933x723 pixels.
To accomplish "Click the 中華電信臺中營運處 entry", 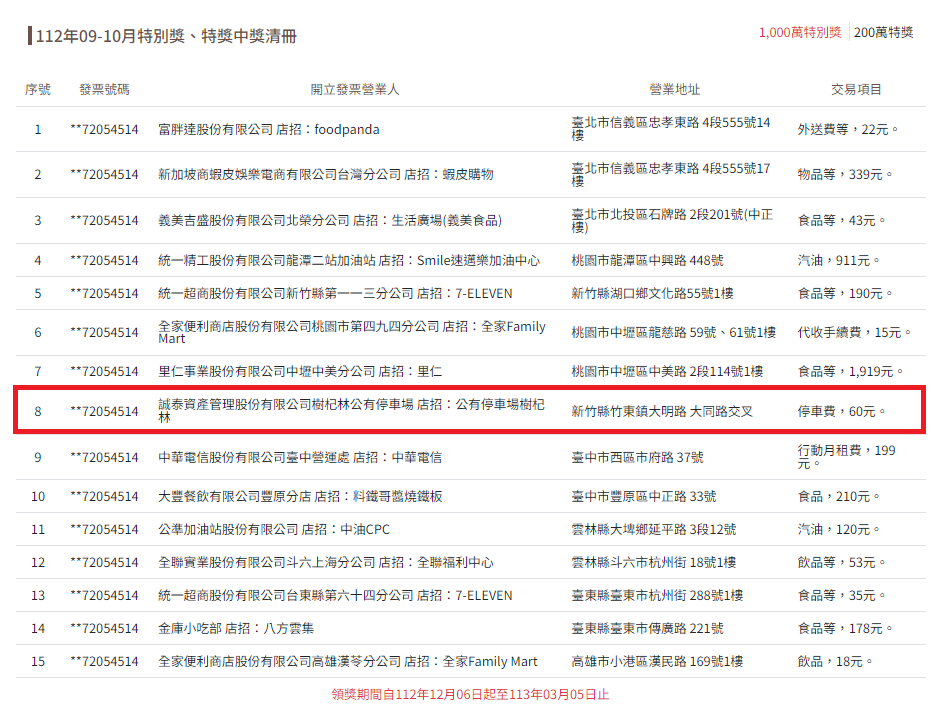I will [300, 456].
